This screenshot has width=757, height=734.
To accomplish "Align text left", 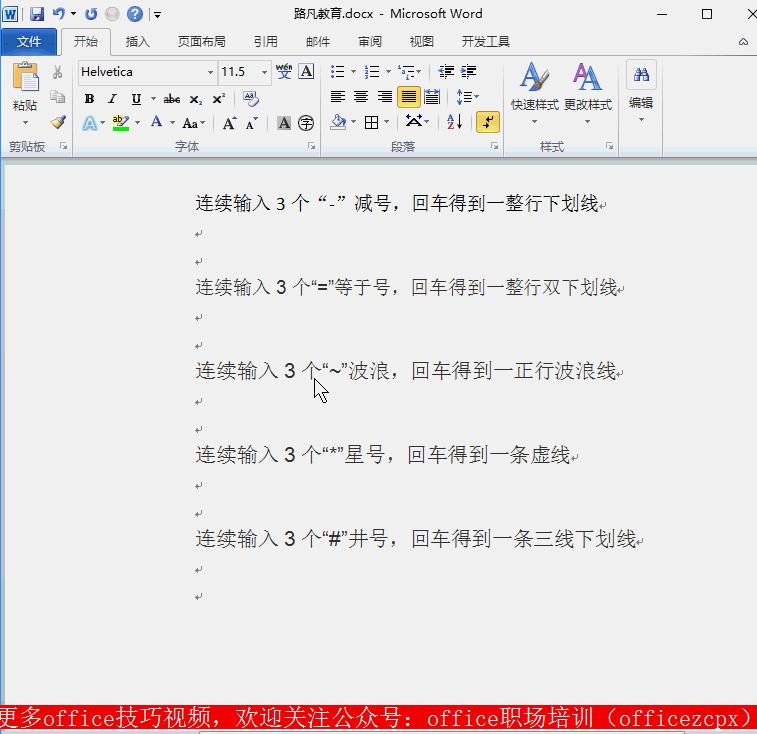I will point(337,97).
